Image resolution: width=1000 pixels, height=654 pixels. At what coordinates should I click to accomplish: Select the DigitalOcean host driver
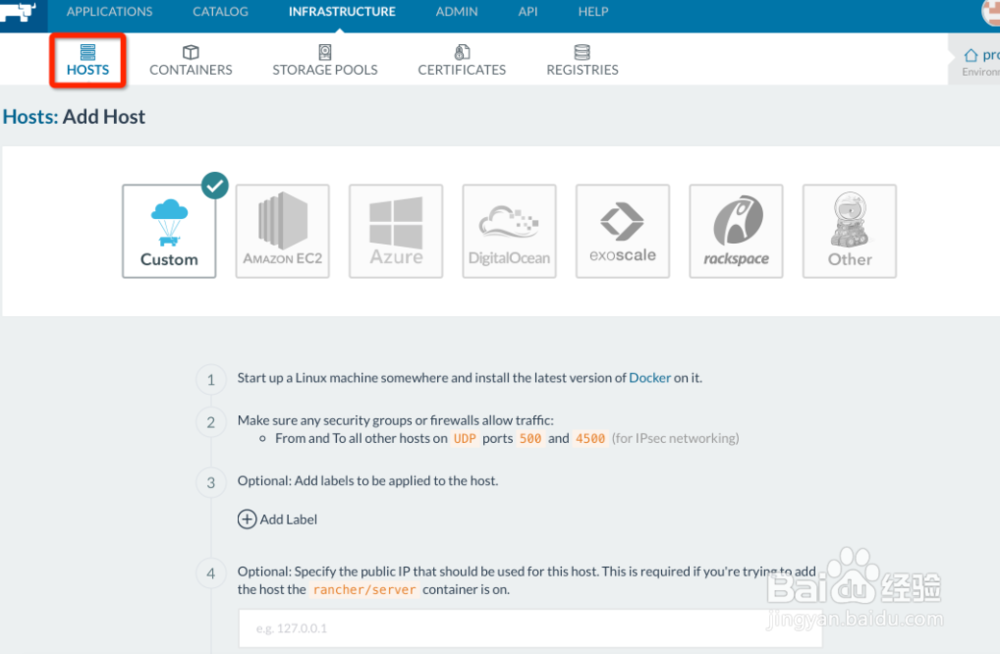[x=509, y=231]
